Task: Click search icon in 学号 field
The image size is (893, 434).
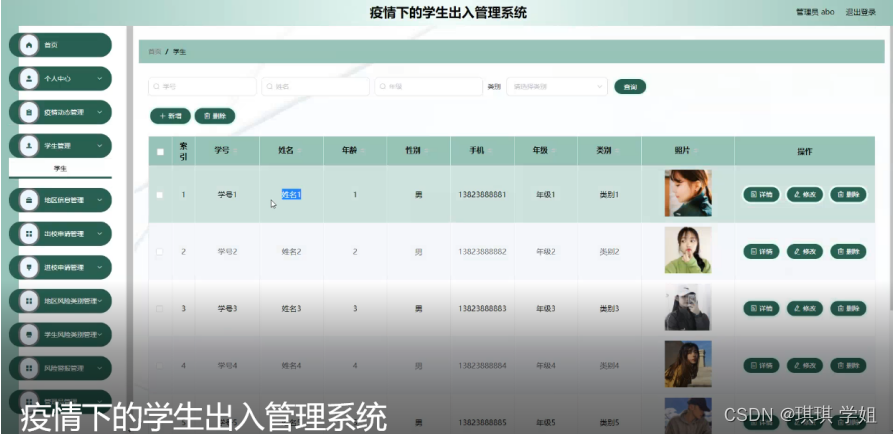Action: [157, 87]
